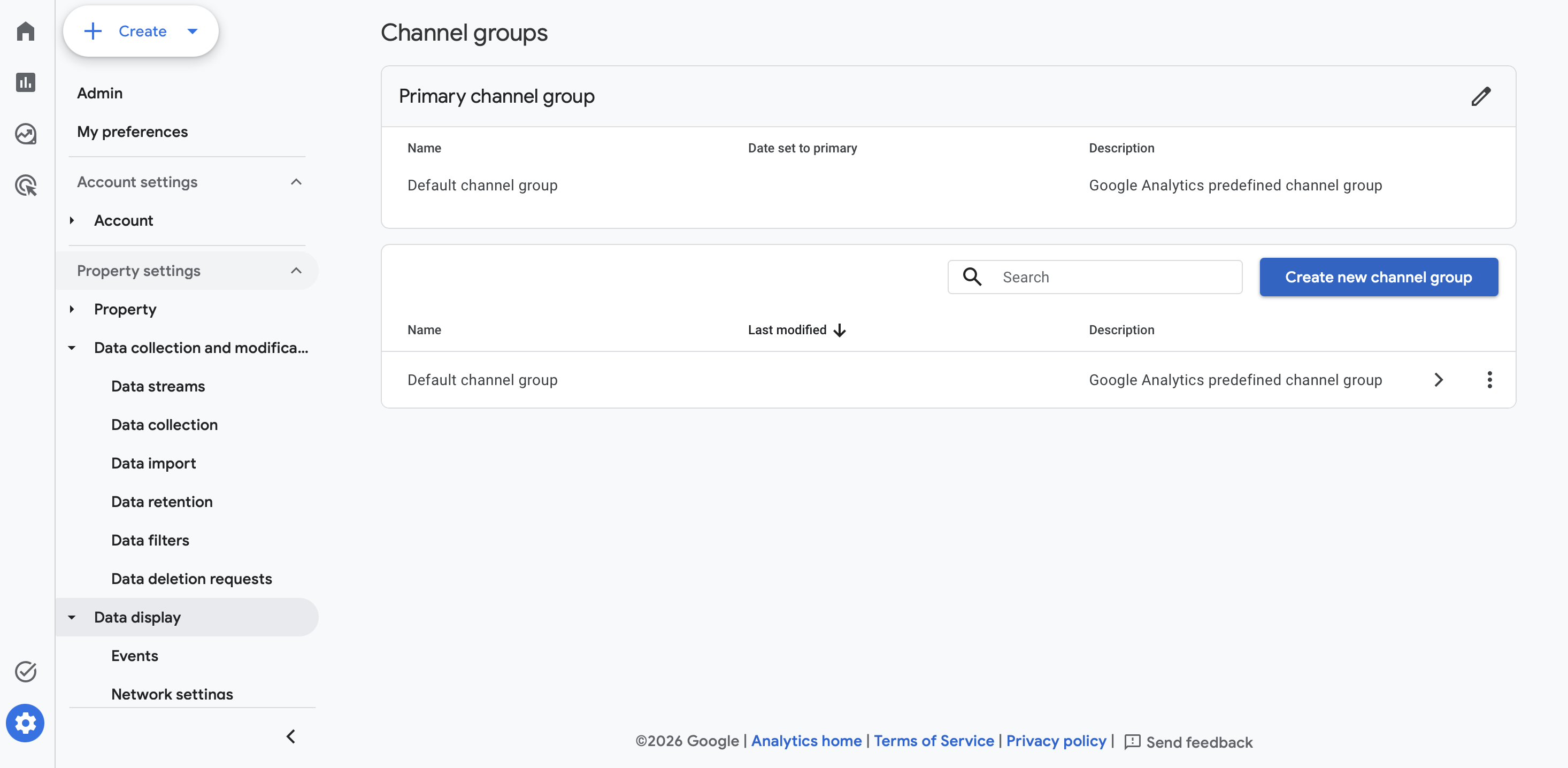1568x768 pixels.
Task: Click the Name column header in lower table
Action: (x=424, y=330)
